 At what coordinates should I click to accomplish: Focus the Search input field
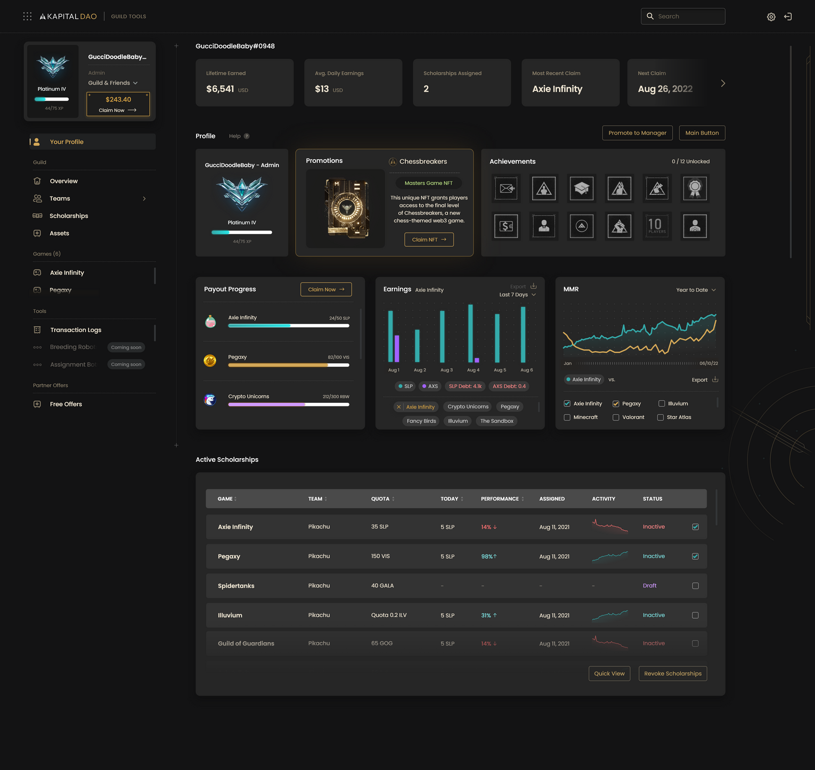(683, 17)
